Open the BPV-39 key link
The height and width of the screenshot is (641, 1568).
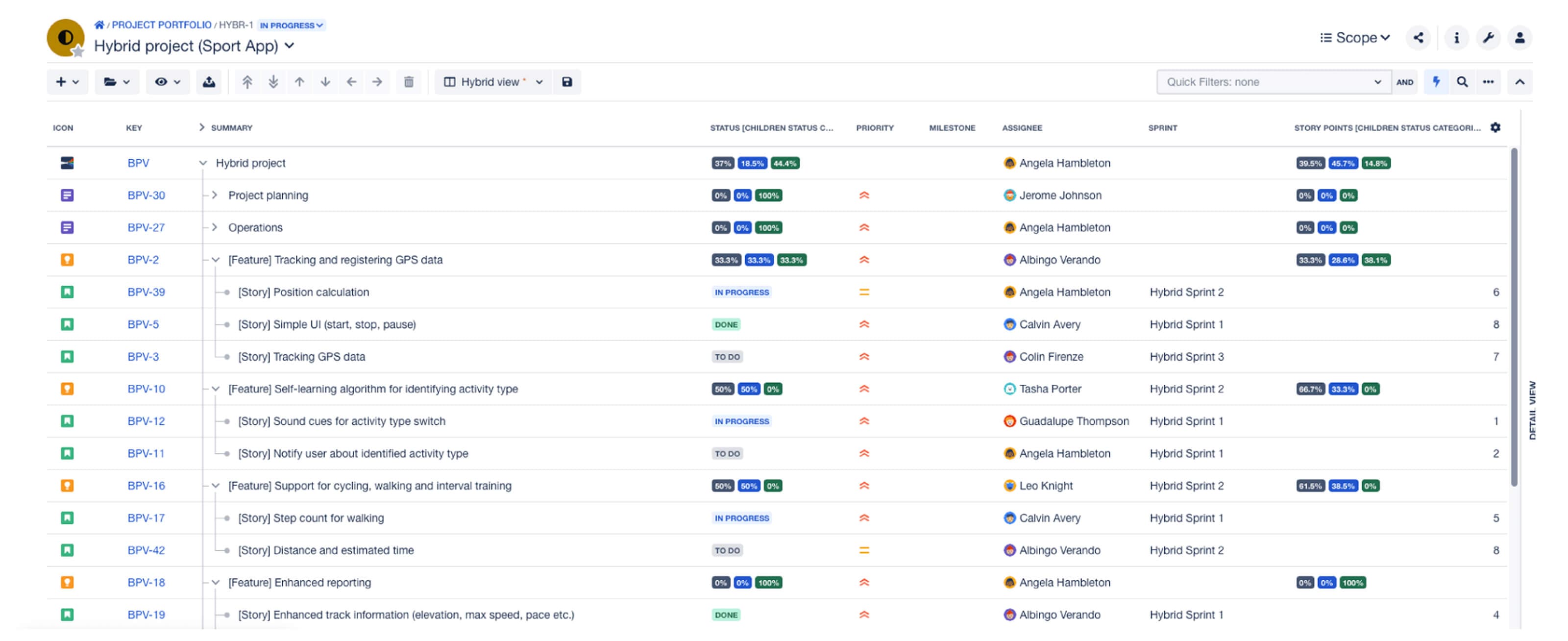pyautogui.click(x=146, y=292)
